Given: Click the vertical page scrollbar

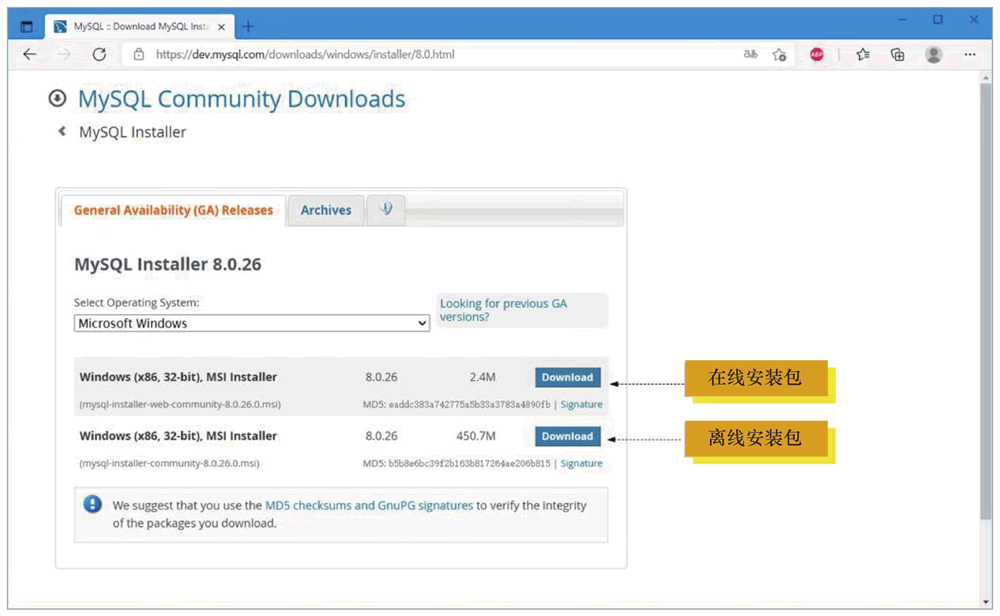Looking at the screenshot, I should click(986, 300).
